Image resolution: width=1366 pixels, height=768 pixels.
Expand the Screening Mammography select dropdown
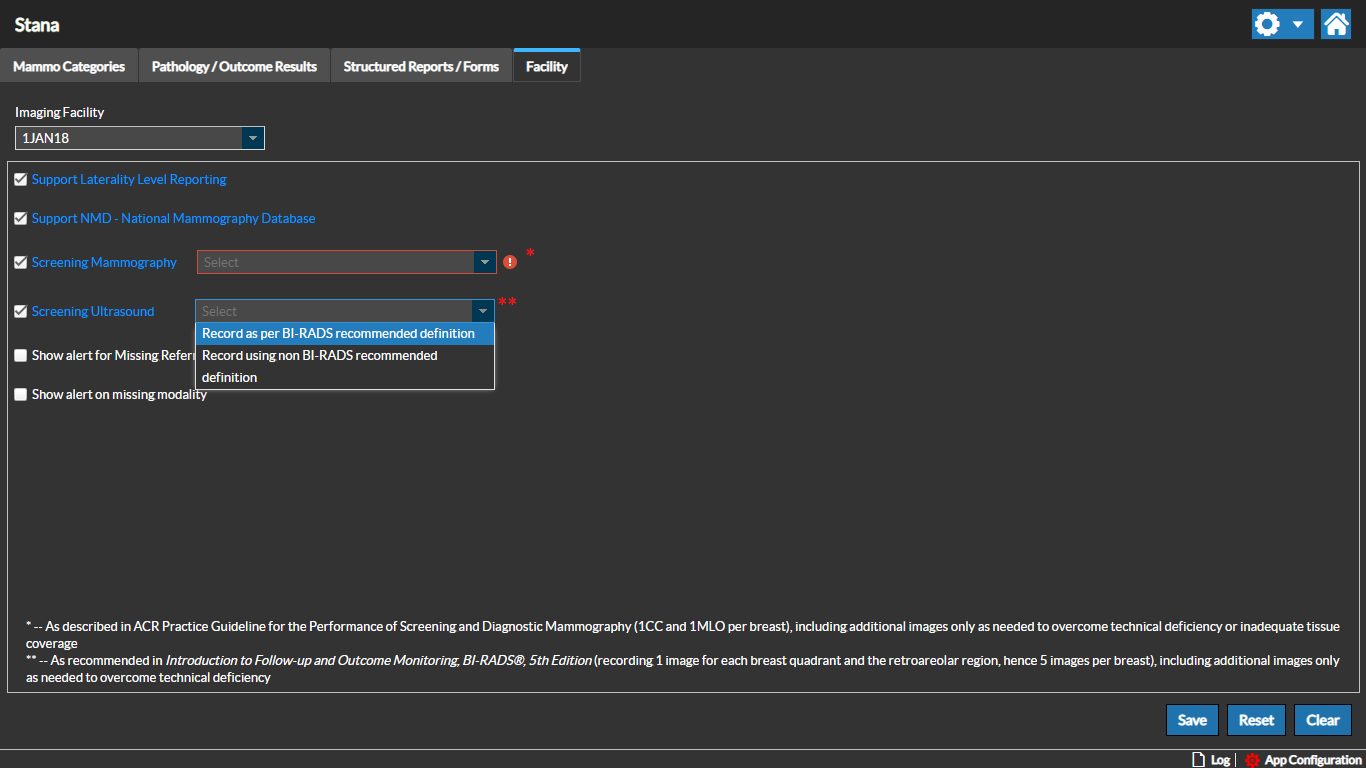pos(484,262)
